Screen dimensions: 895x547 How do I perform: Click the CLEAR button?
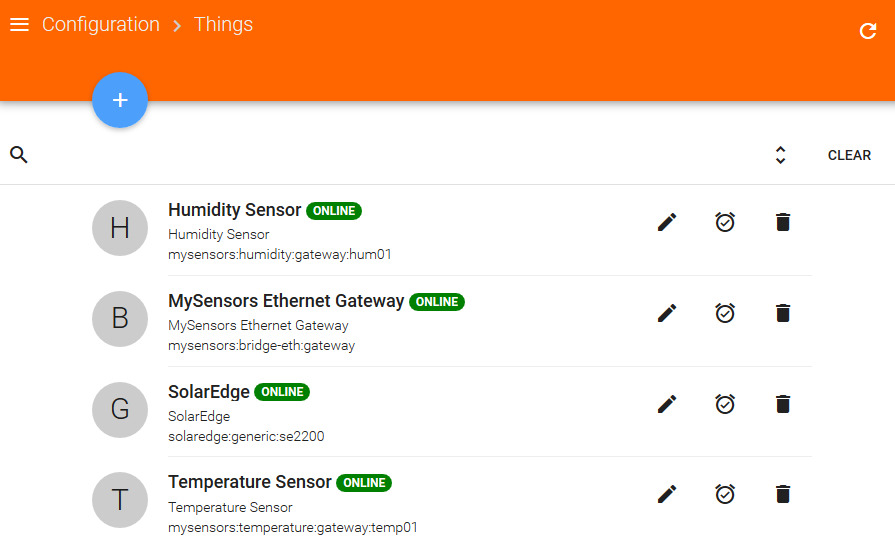pos(849,155)
